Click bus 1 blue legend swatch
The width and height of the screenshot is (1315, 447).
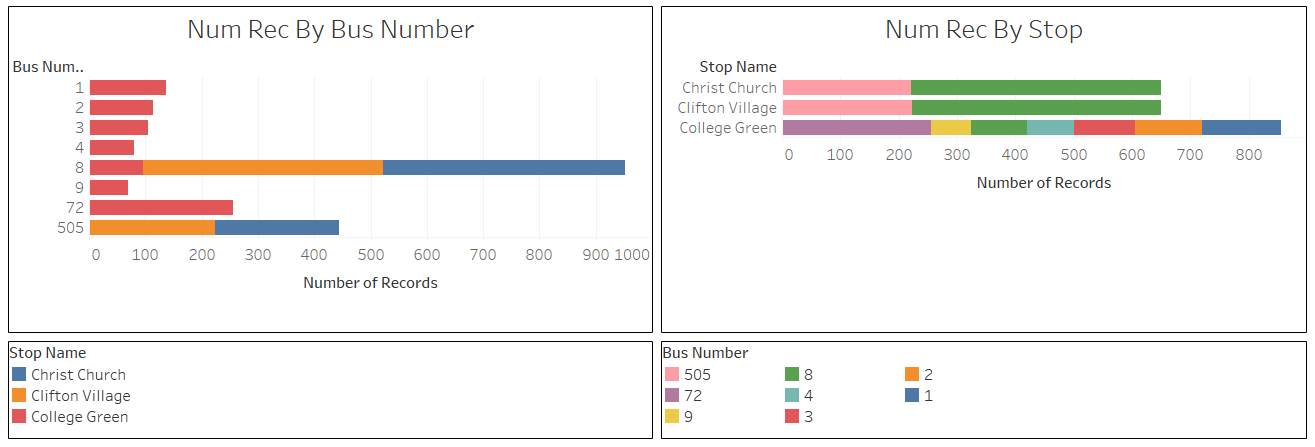pyautogui.click(x=912, y=395)
